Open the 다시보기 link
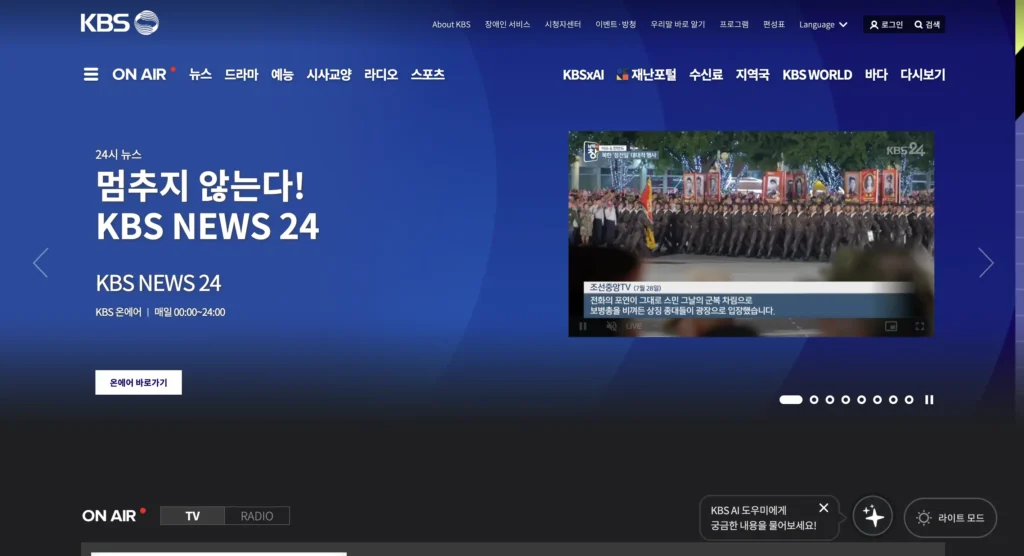The image size is (1024, 556). [922, 74]
